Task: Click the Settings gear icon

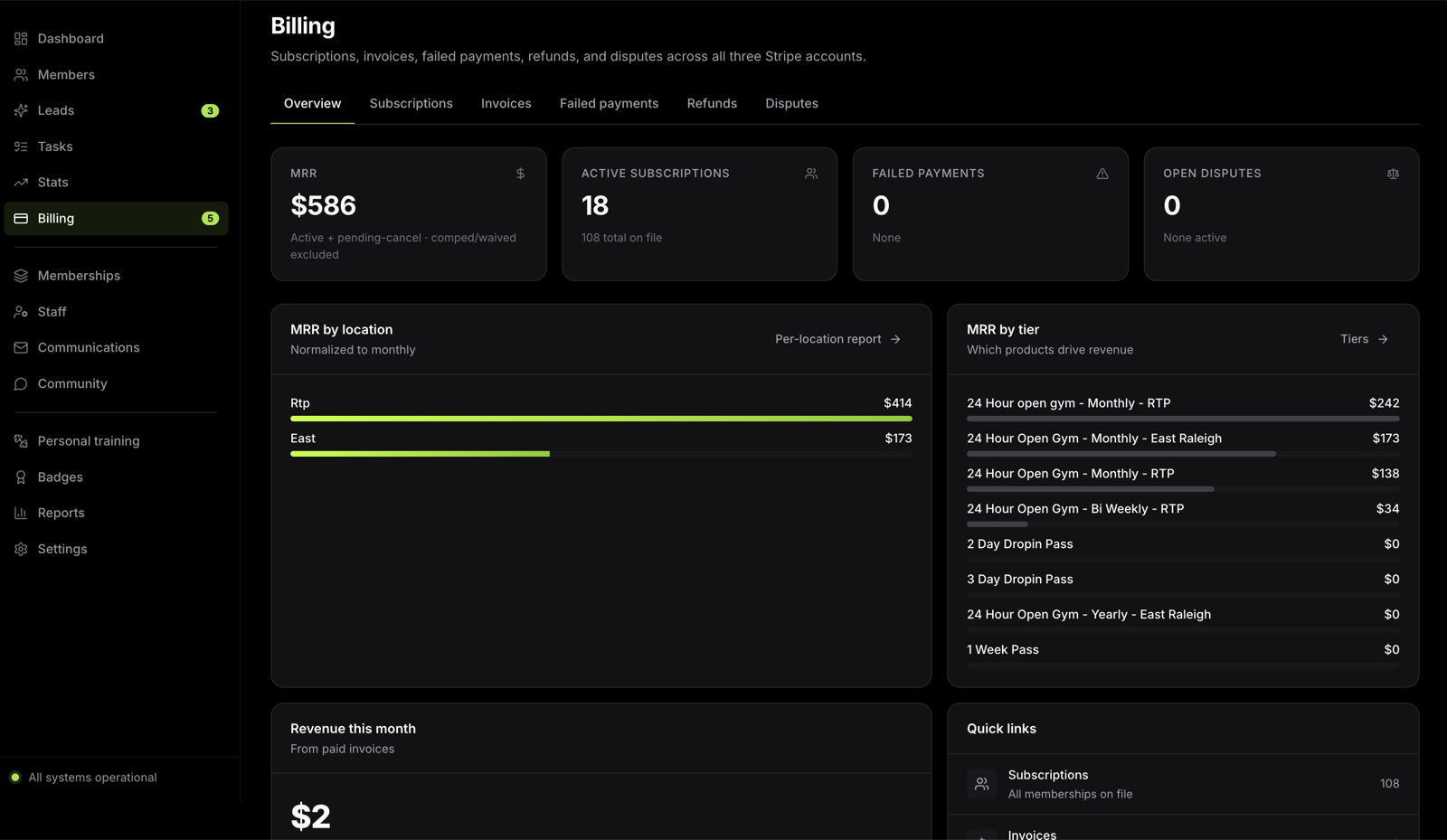Action: [x=21, y=549]
